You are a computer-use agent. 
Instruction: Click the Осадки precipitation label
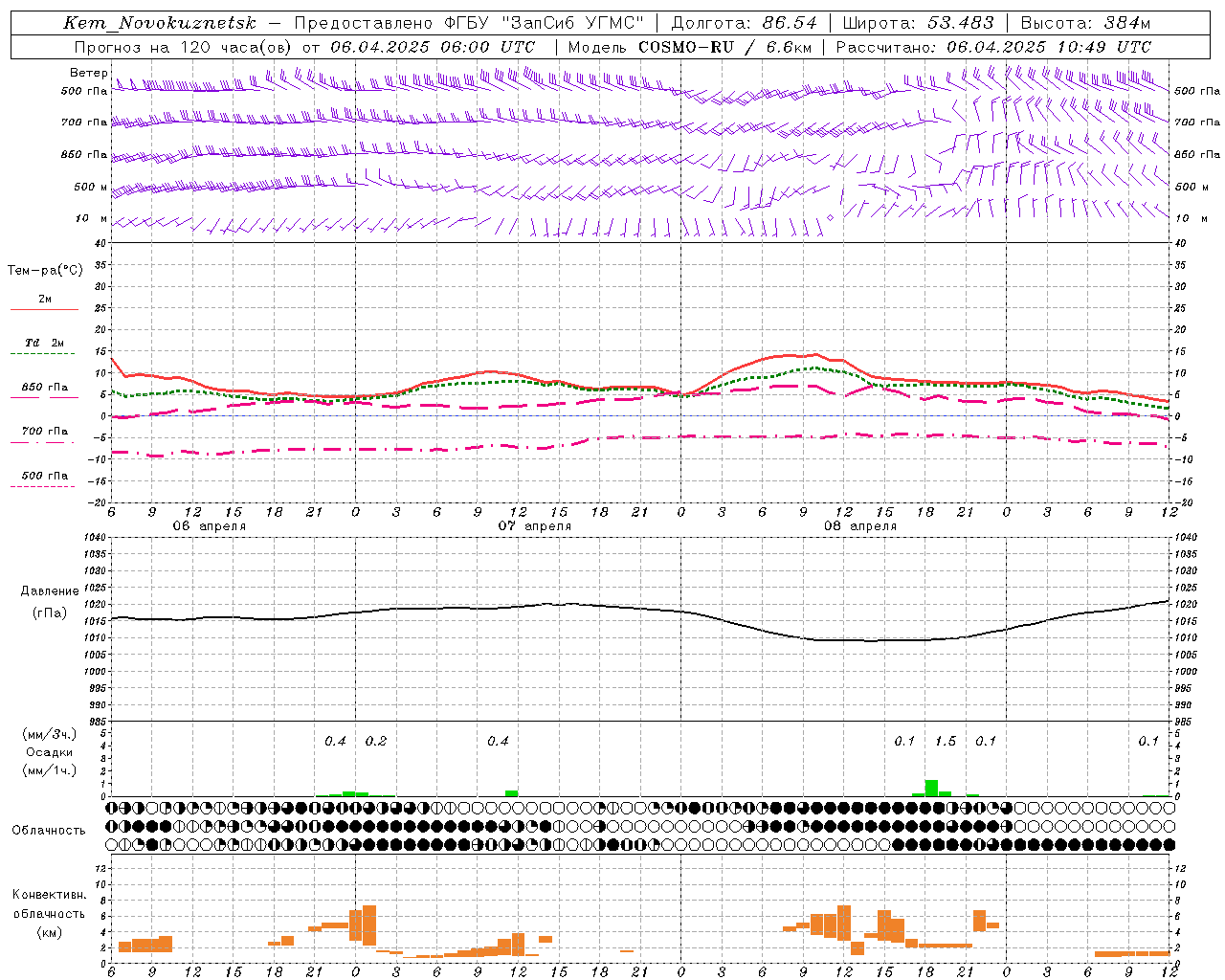tap(49, 752)
